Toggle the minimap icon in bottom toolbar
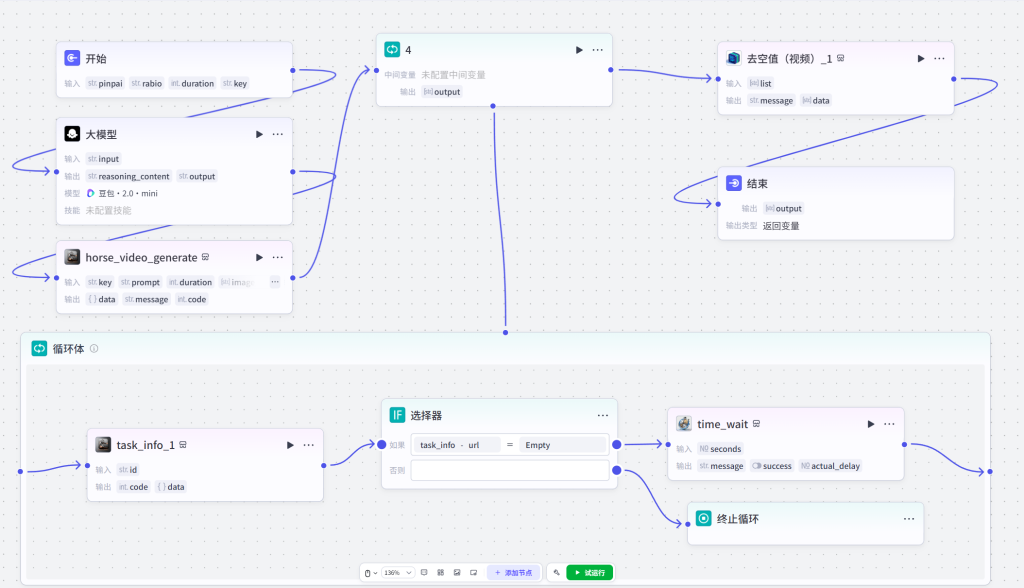This screenshot has width=1024, height=588. (x=457, y=572)
